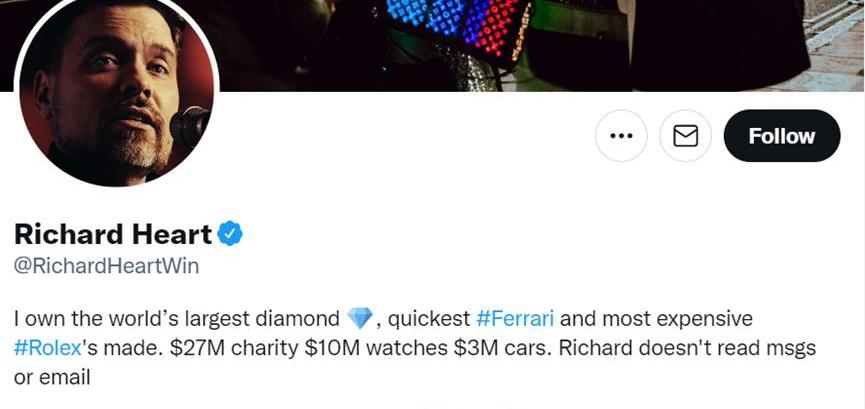Open the #Rolex hashtag link
The width and height of the screenshot is (865, 409).
[45, 348]
